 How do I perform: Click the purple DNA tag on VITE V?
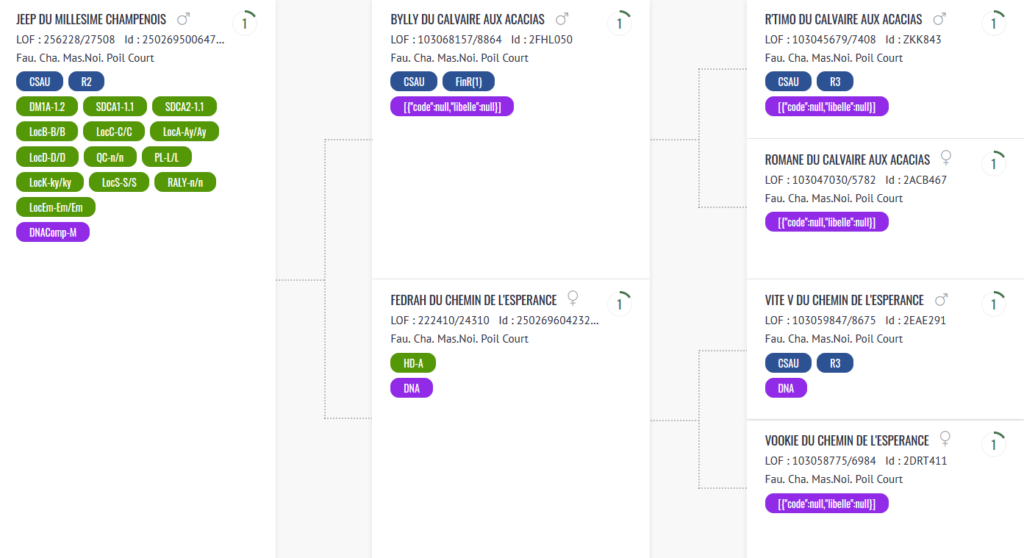click(786, 388)
